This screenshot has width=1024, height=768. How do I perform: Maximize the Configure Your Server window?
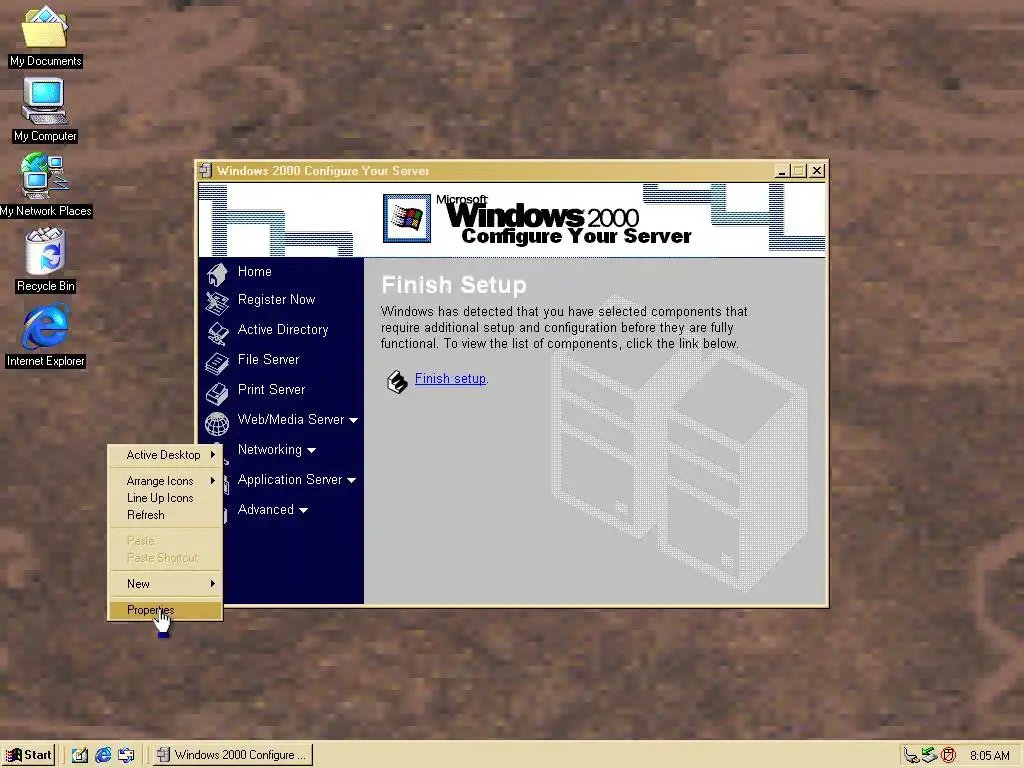798,171
